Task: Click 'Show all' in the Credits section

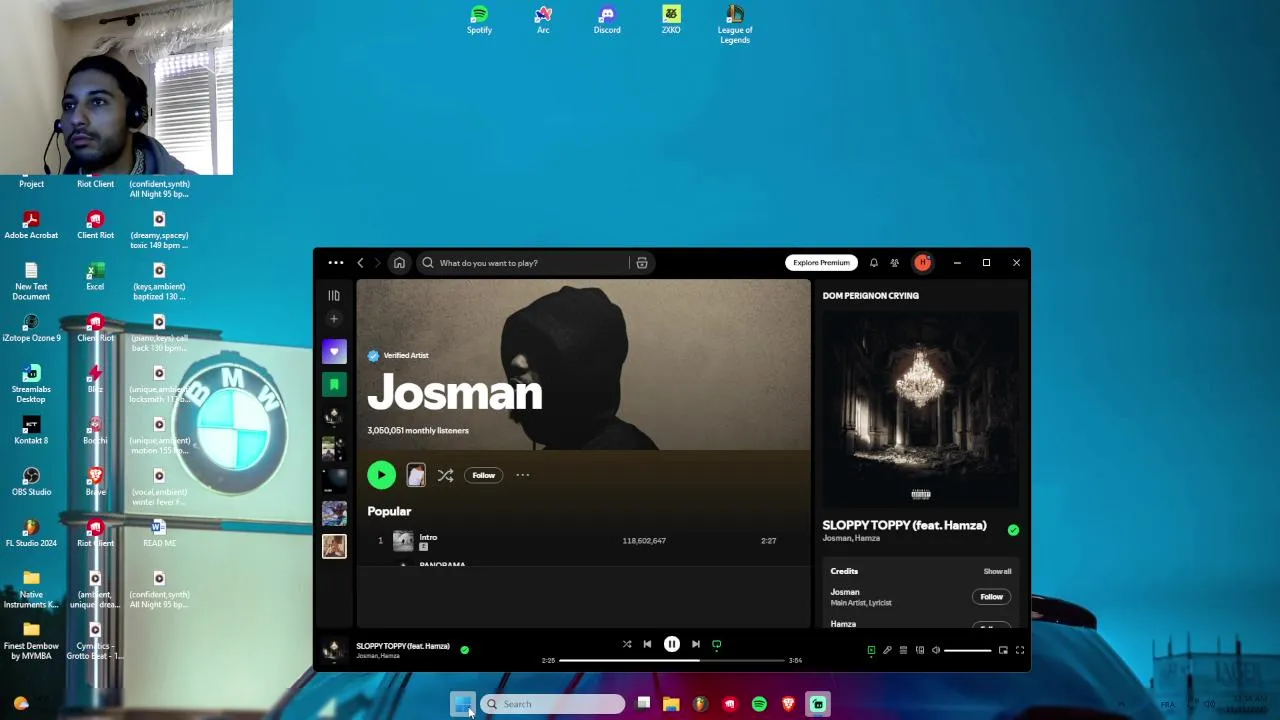Action: click(997, 571)
